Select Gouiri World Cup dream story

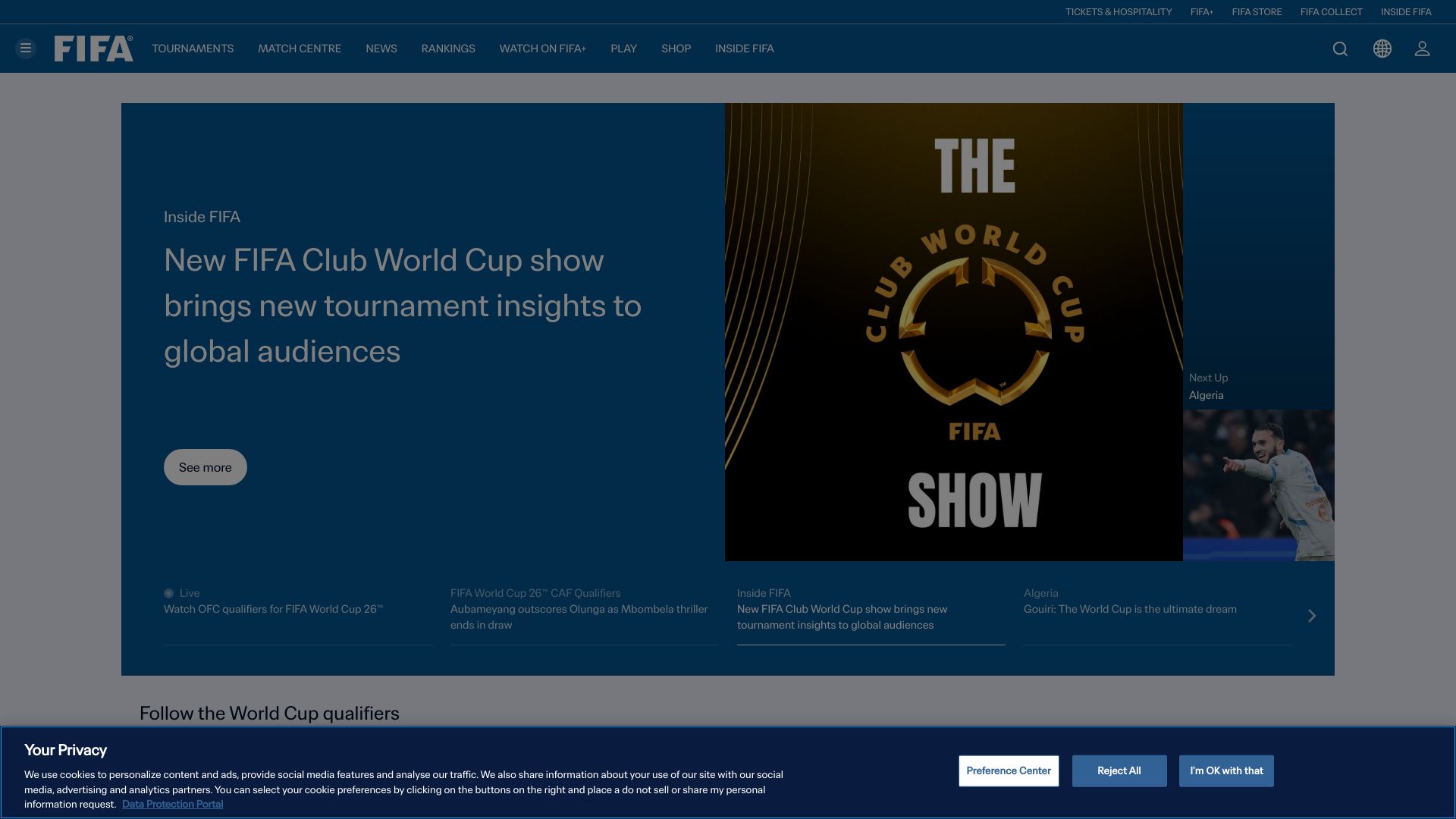point(1130,609)
